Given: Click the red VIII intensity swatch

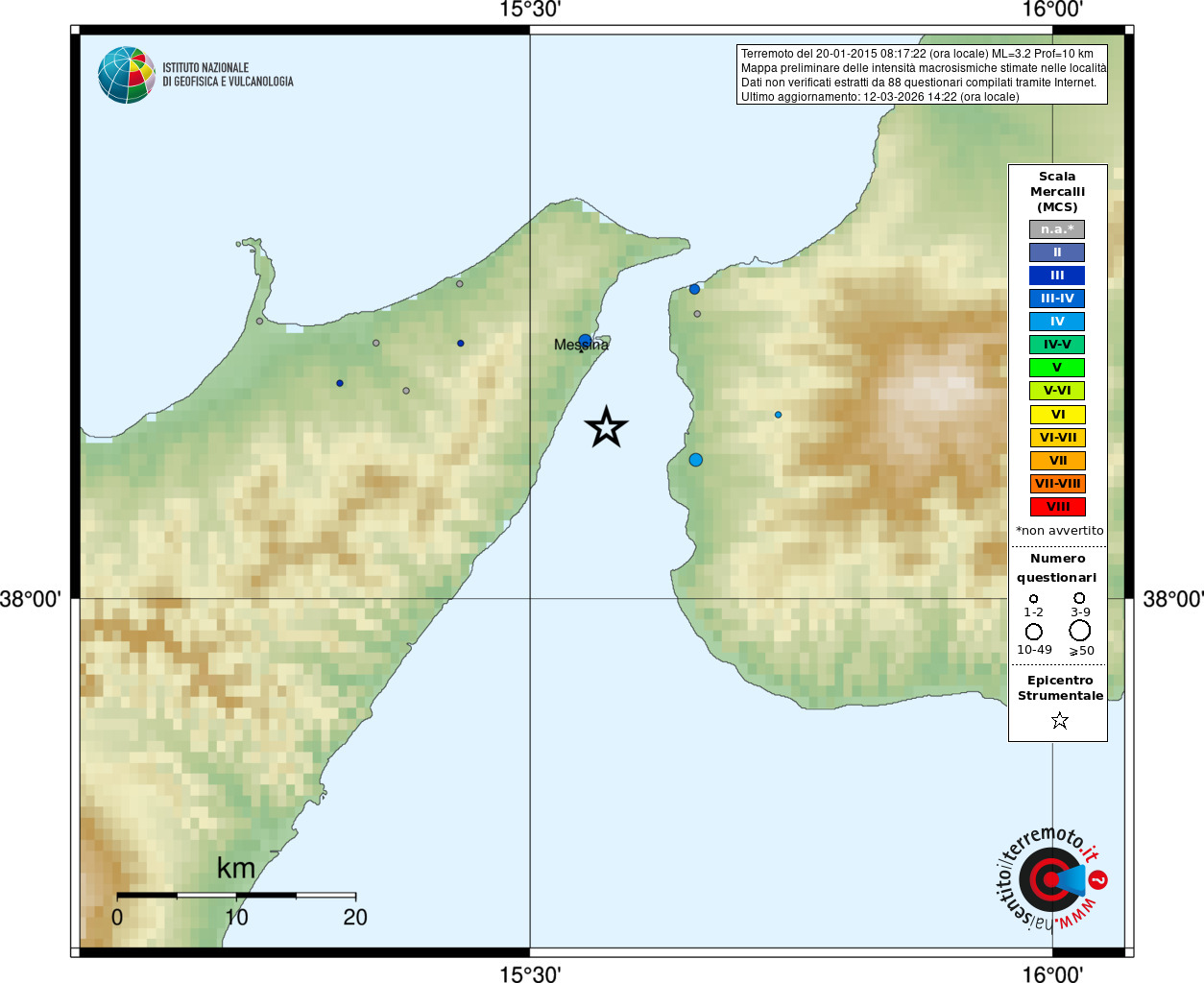Looking at the screenshot, I should 1057,507.
